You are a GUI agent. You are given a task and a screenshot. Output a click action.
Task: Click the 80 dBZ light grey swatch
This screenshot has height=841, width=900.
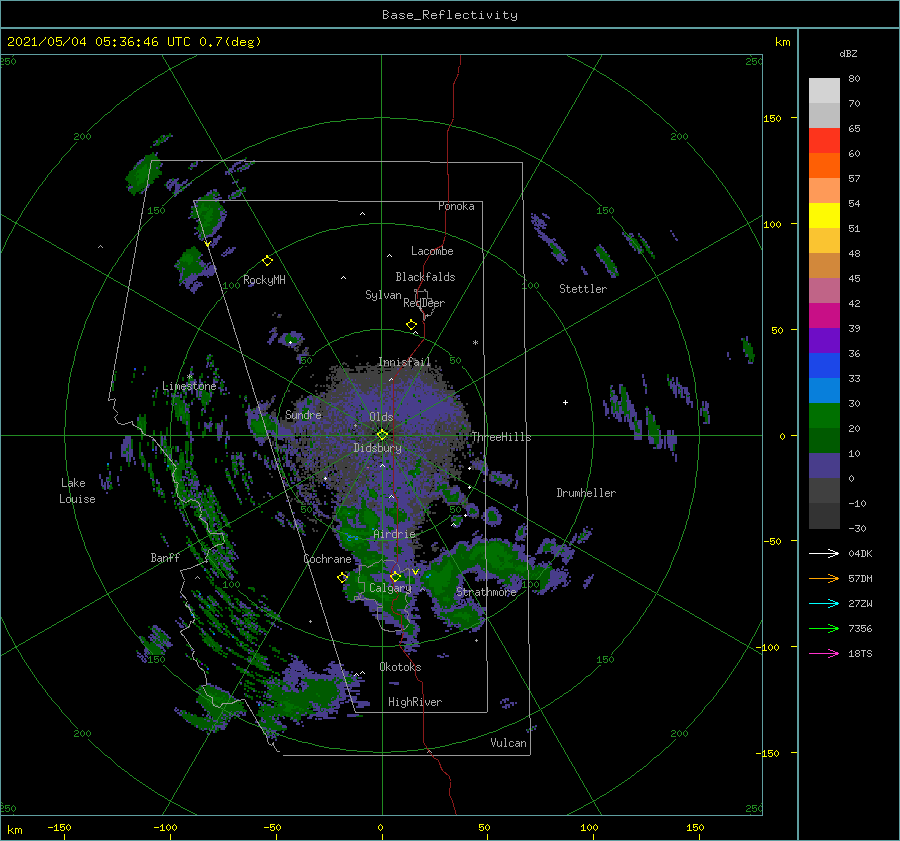click(824, 90)
